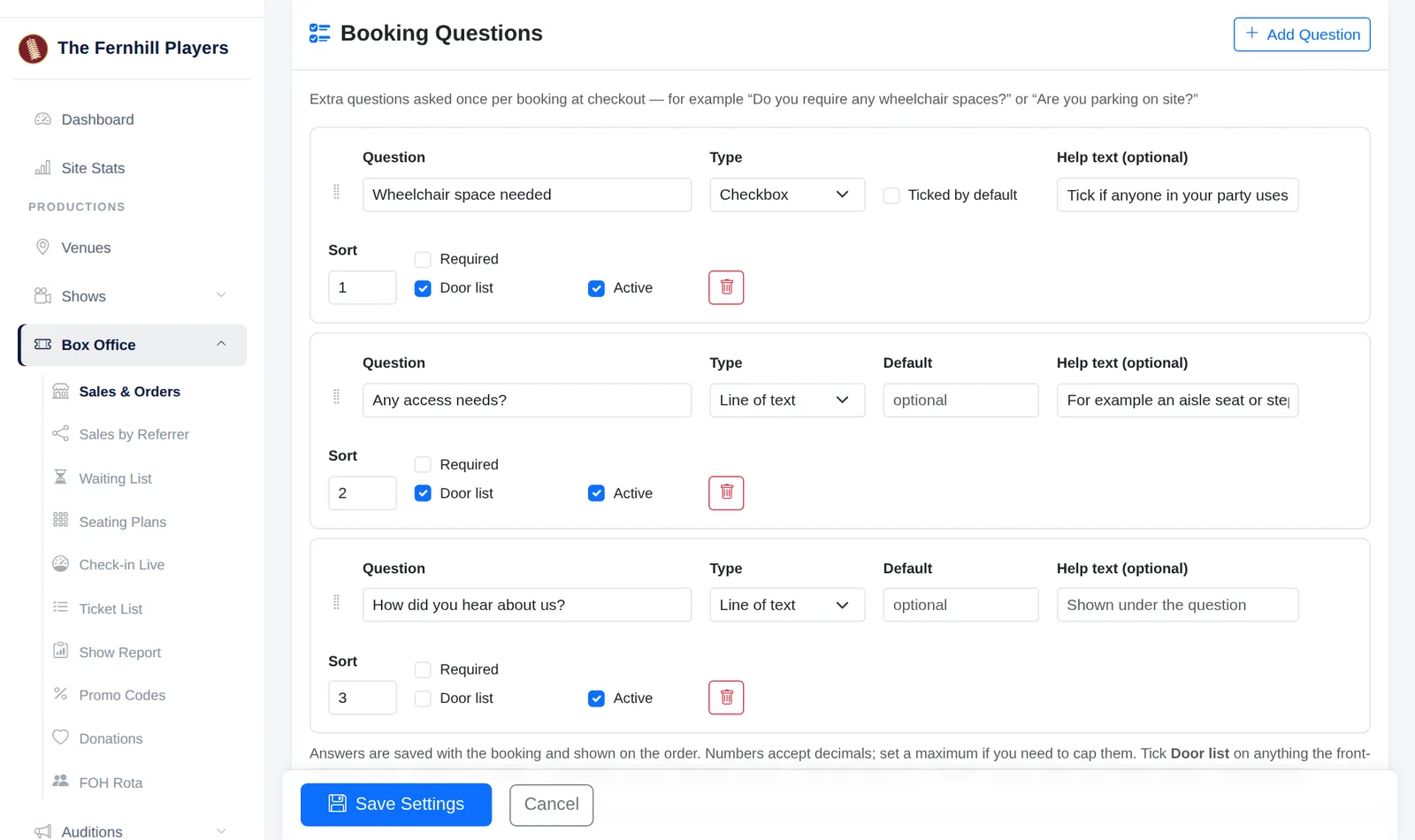The image size is (1415, 840).
Task: Delete the Any access needs question
Action: (x=726, y=493)
